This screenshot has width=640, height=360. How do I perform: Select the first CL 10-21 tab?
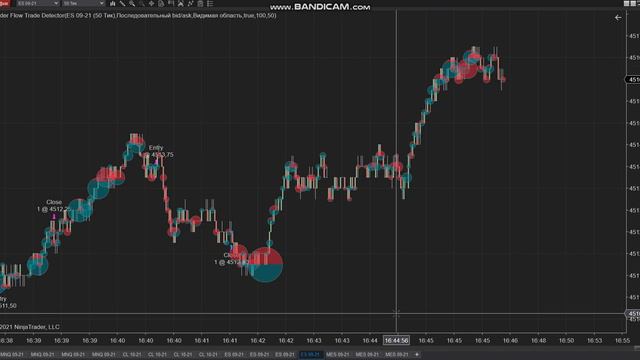pos(132,354)
